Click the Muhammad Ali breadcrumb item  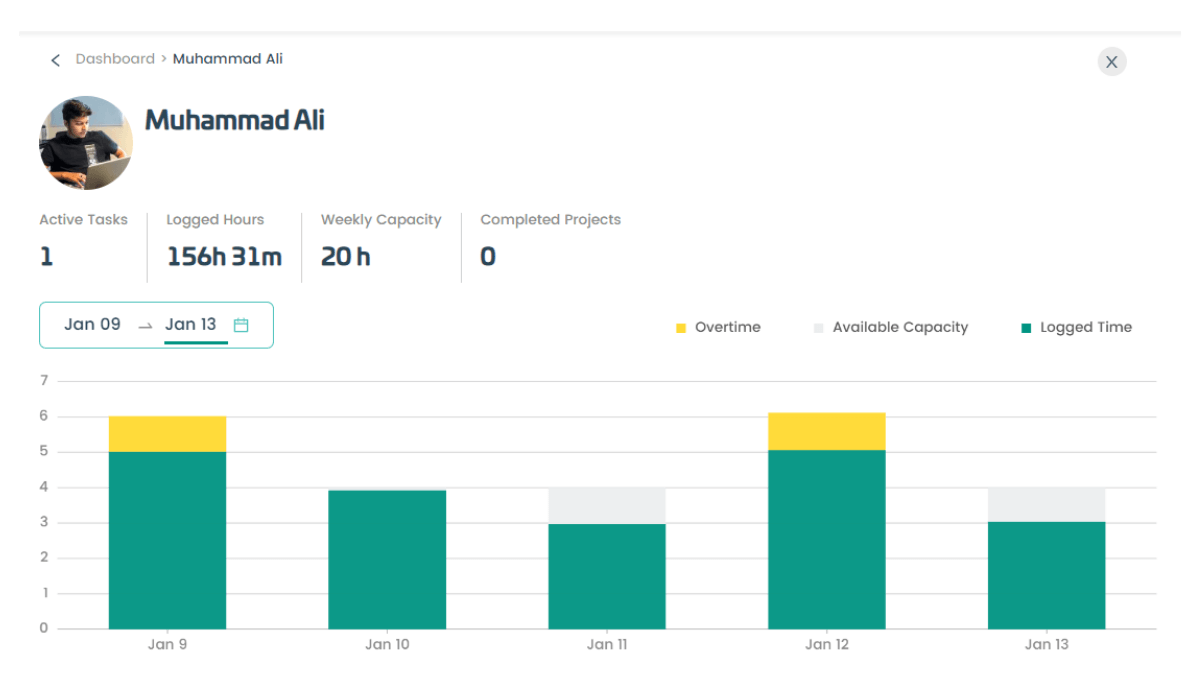pos(228,59)
